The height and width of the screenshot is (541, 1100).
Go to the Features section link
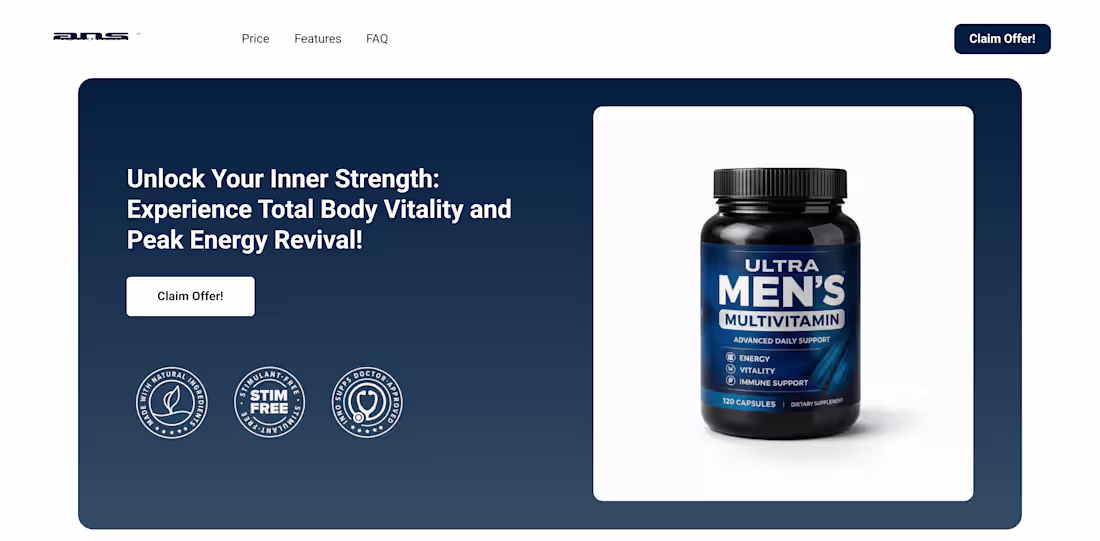tap(318, 39)
